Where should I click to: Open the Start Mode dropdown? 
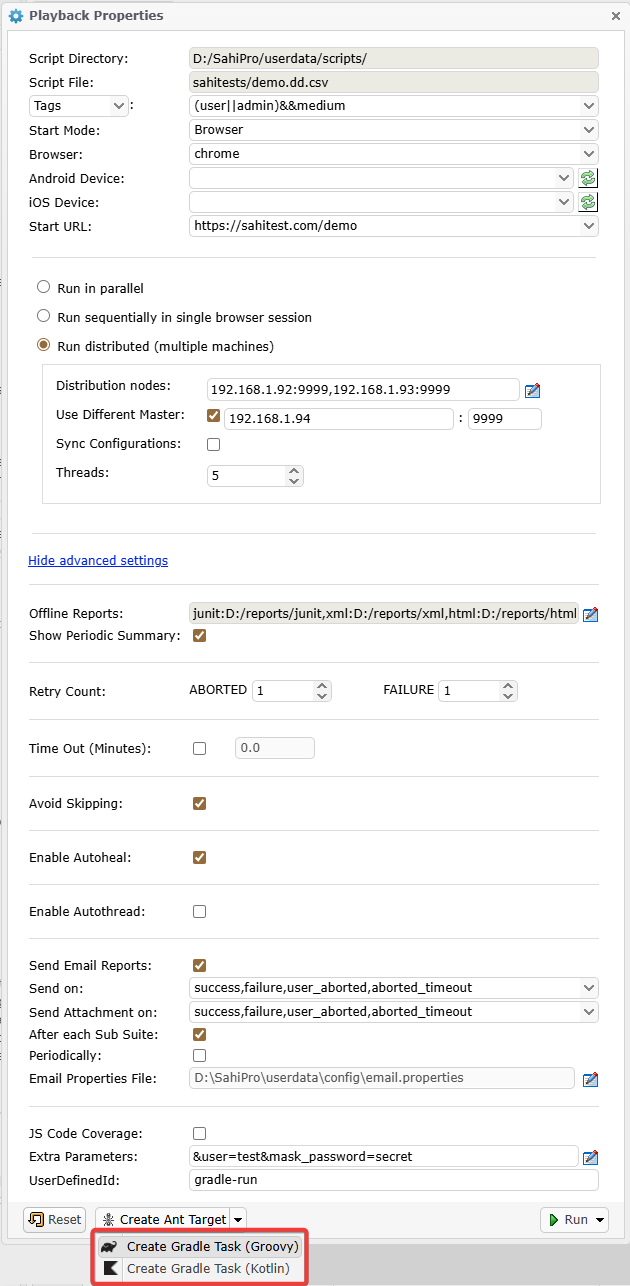(393, 130)
